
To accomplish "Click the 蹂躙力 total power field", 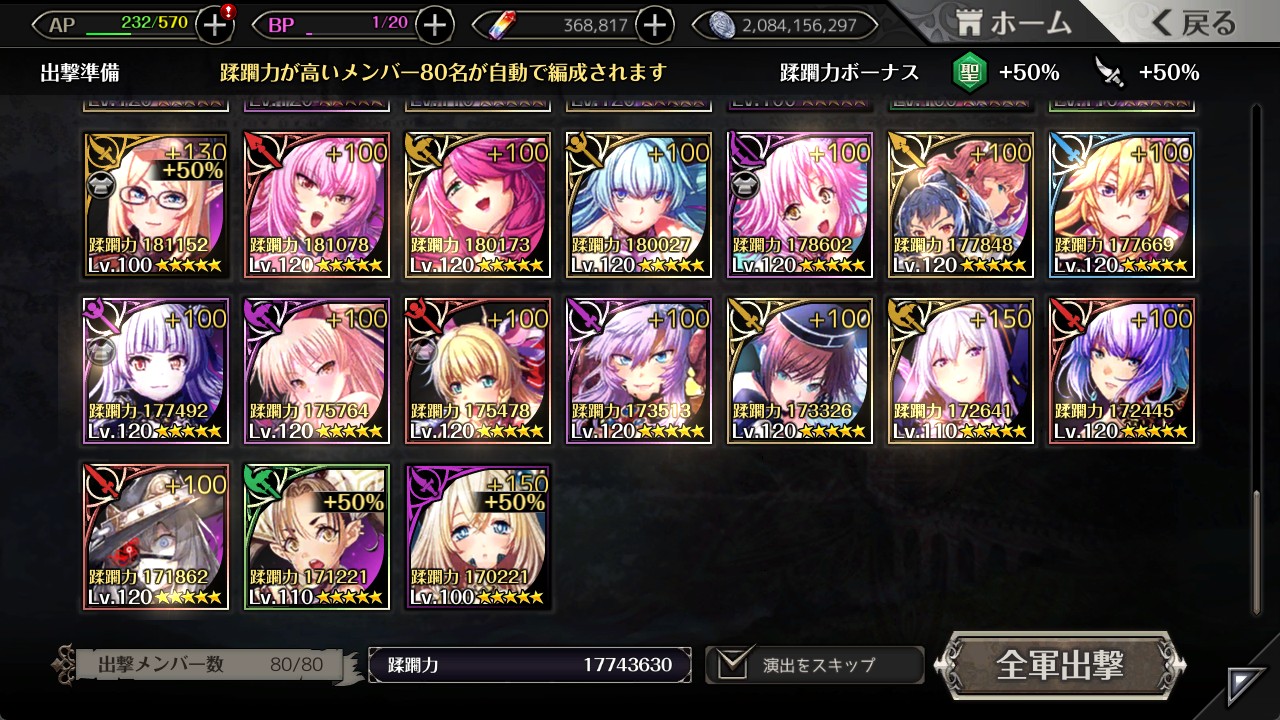I will pyautogui.click(x=530, y=665).
